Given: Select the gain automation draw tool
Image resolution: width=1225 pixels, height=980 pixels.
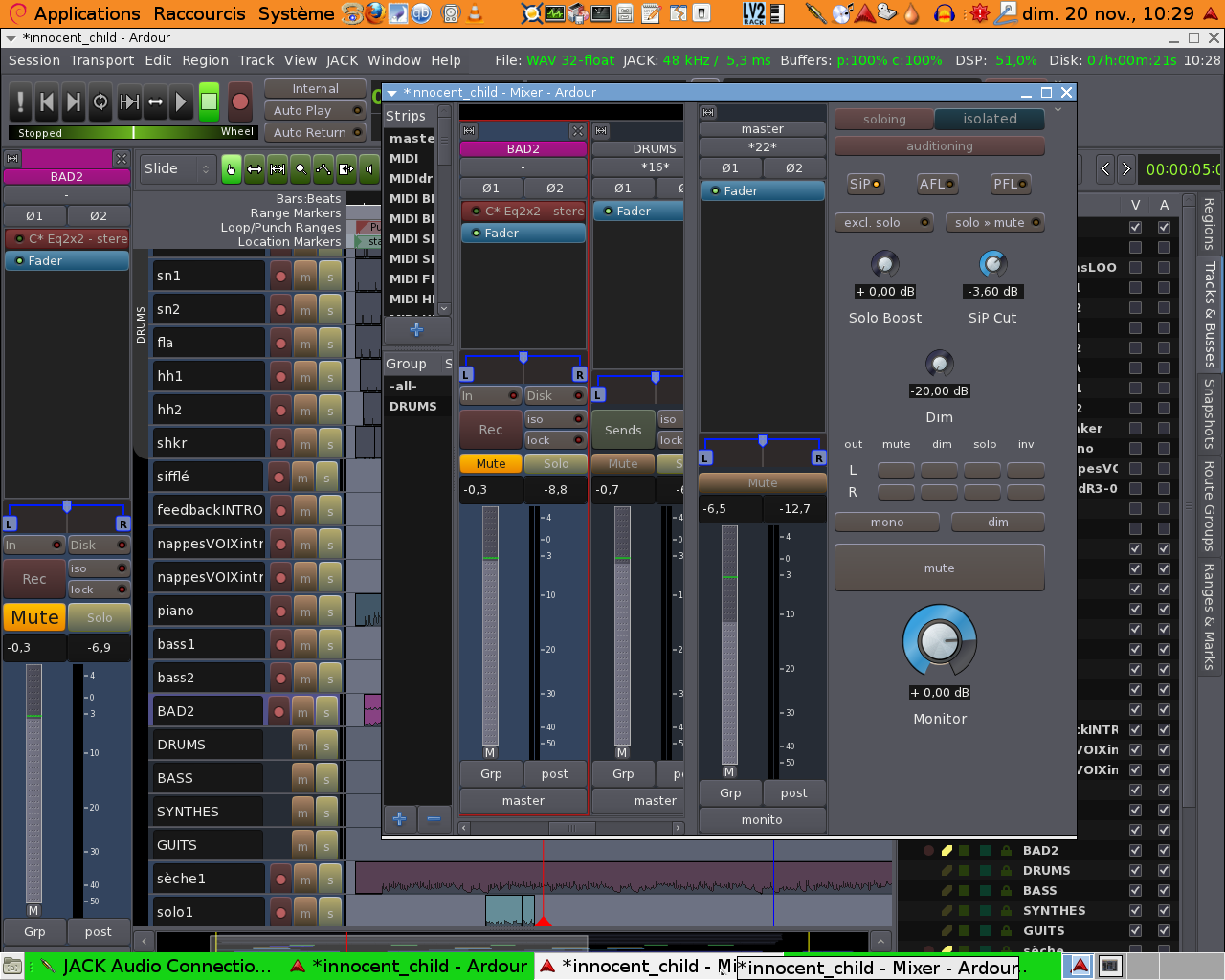Looking at the screenshot, I should click(x=323, y=169).
